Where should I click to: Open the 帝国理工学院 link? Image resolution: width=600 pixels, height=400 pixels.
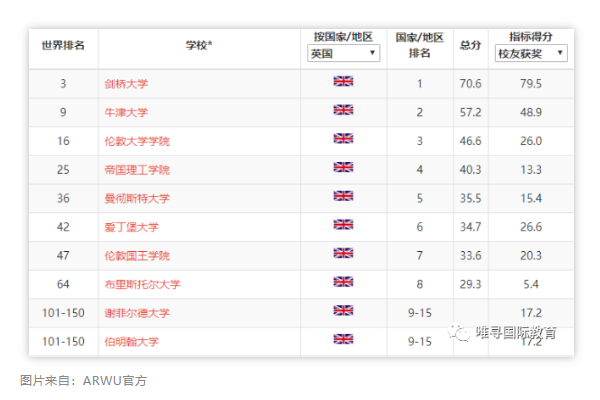[x=137, y=170]
